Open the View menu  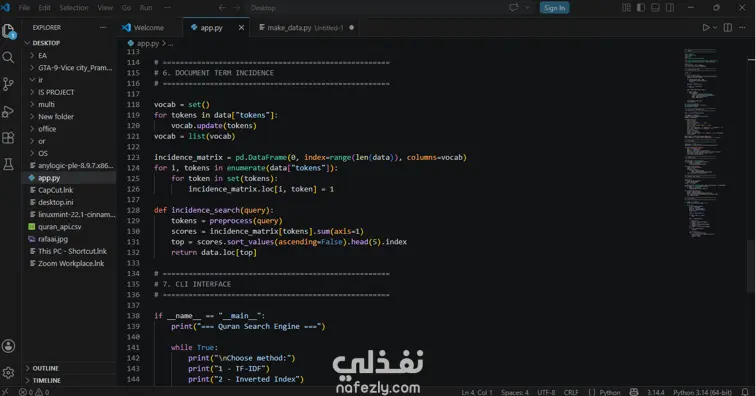coord(105,8)
